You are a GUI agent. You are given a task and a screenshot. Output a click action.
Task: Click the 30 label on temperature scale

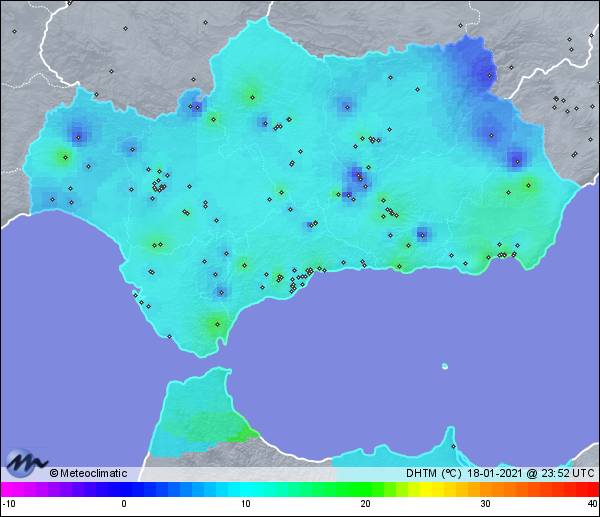click(485, 504)
